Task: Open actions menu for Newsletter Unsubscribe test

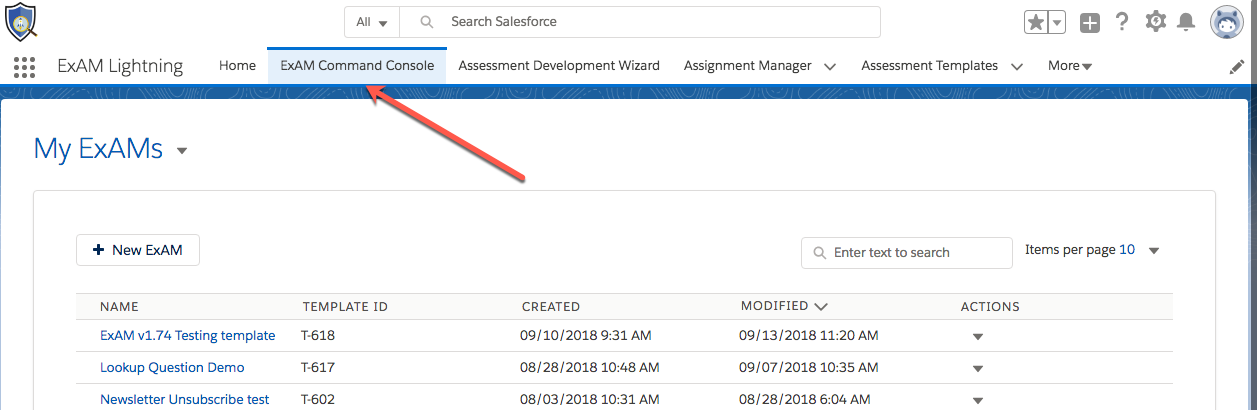Action: pyautogui.click(x=978, y=401)
